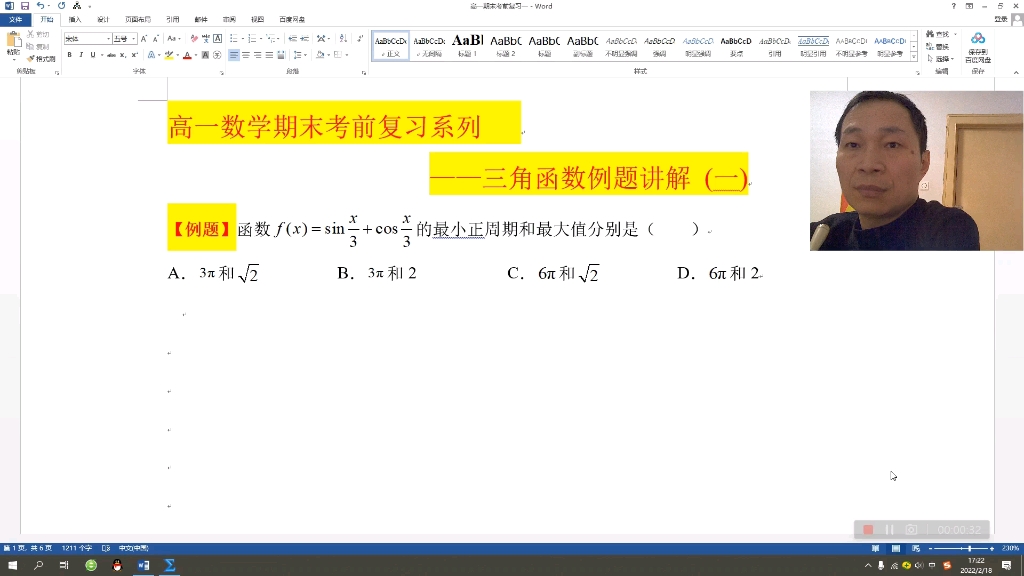Center align the paragraph
Viewport: 1024px width, 576px height.
(x=247, y=55)
